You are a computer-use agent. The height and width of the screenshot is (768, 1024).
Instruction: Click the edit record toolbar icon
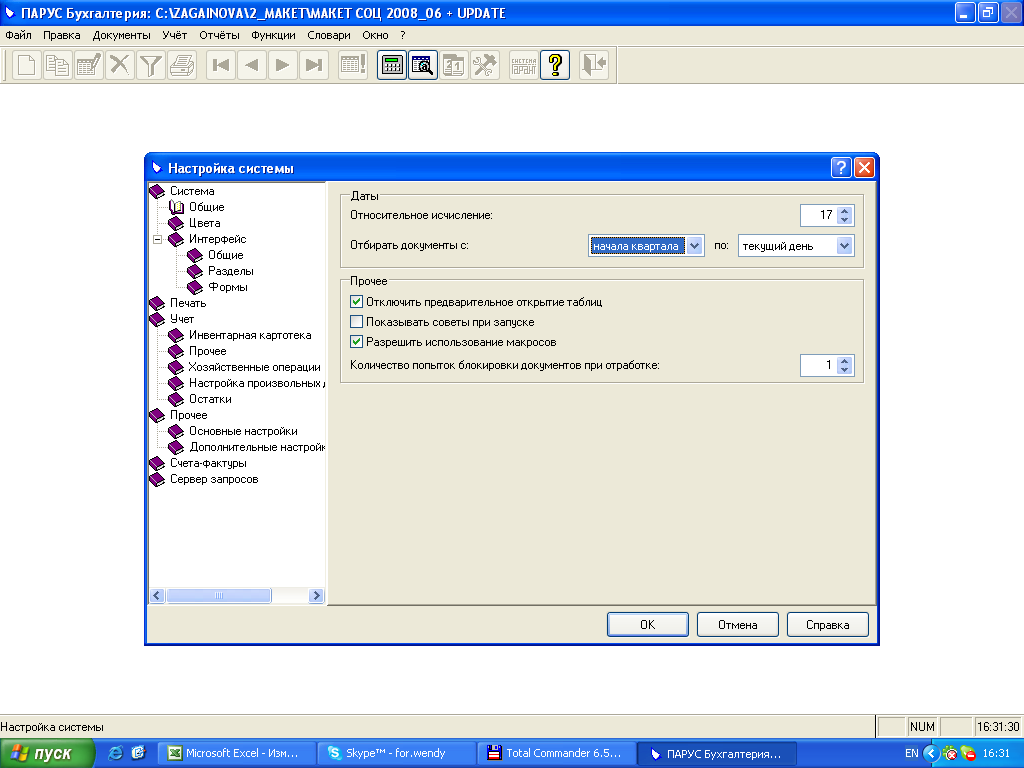pyautogui.click(x=89, y=65)
